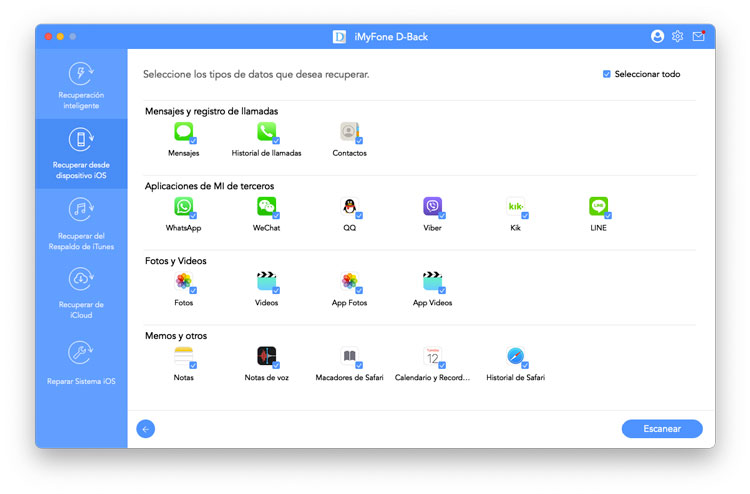The width and height of the screenshot is (750, 494).
Task: Uncheck the Mensajes checkbox
Action: [x=193, y=141]
